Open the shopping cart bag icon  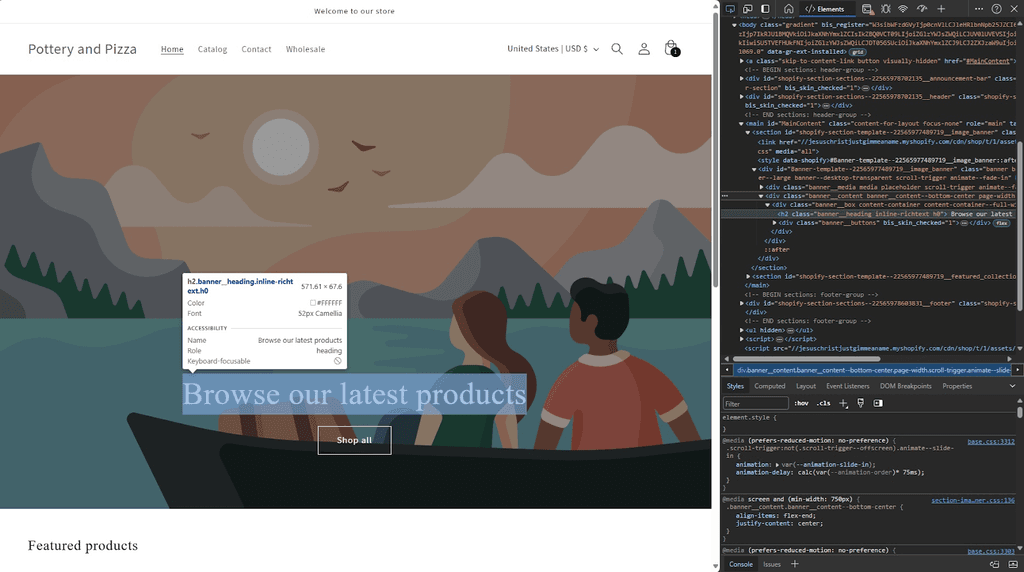[671, 48]
